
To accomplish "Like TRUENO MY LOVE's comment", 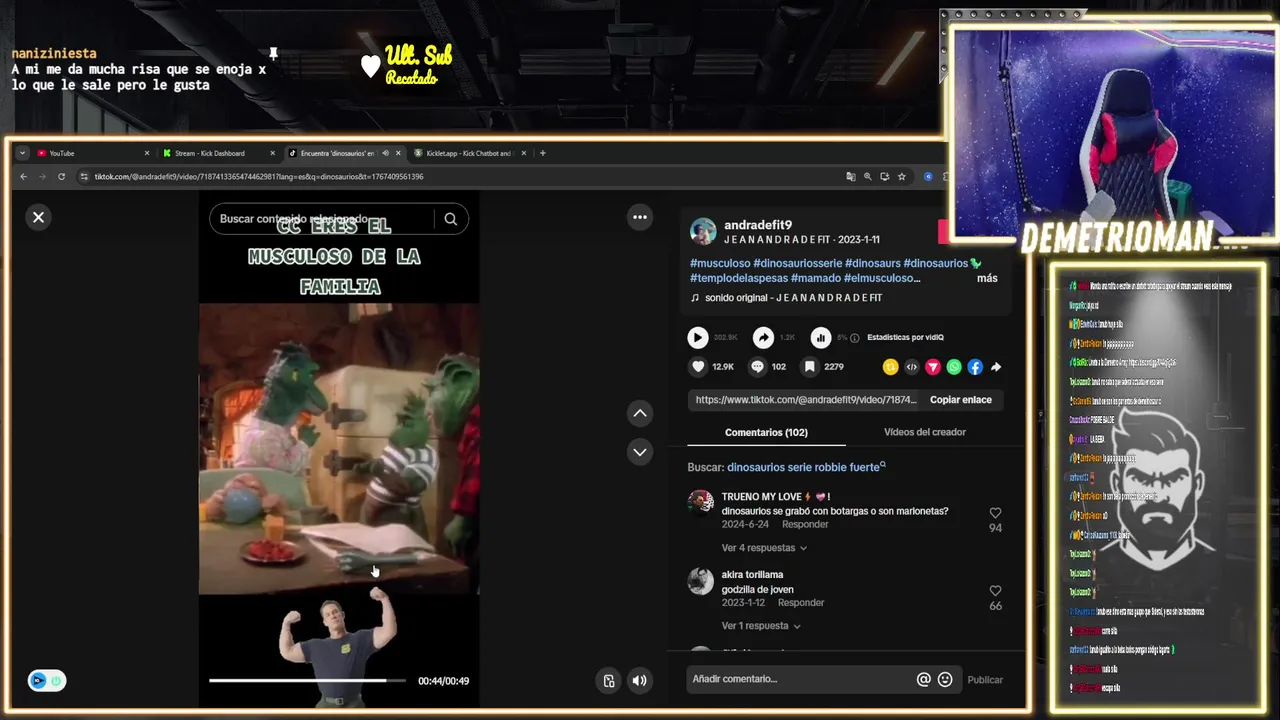I will [995, 513].
